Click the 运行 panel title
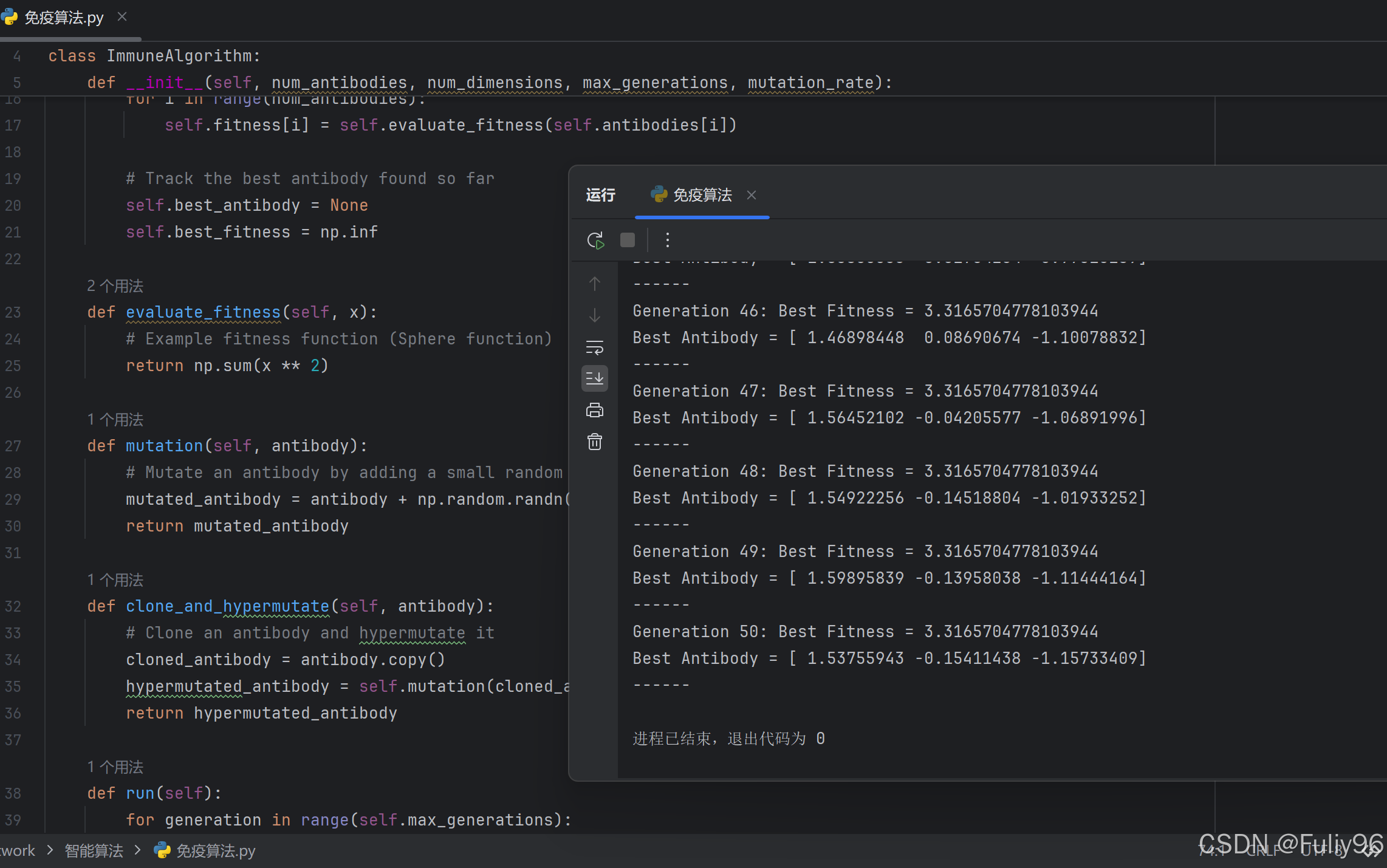 tap(601, 195)
